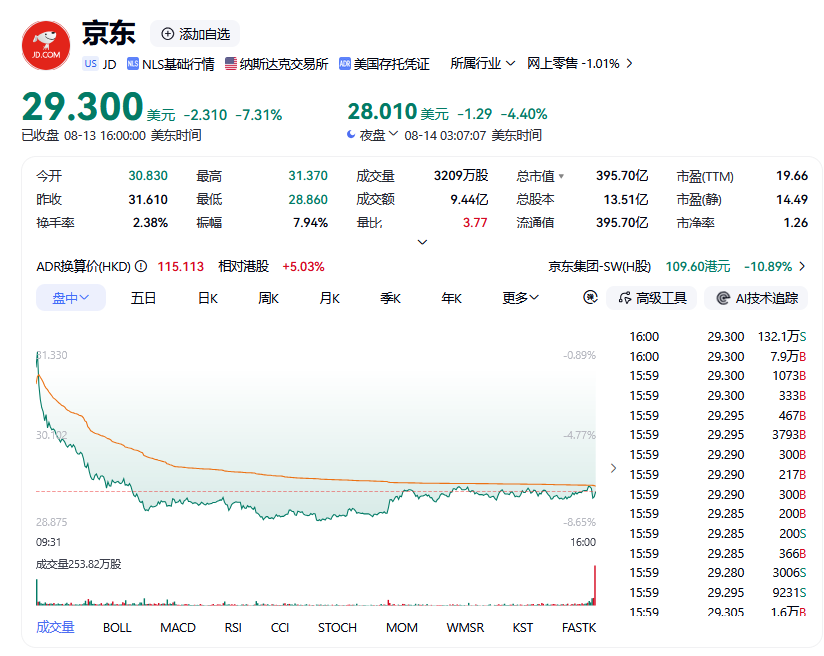Click the moon icon beside 夜盘
This screenshot has height=656, width=824.
[x=351, y=135]
